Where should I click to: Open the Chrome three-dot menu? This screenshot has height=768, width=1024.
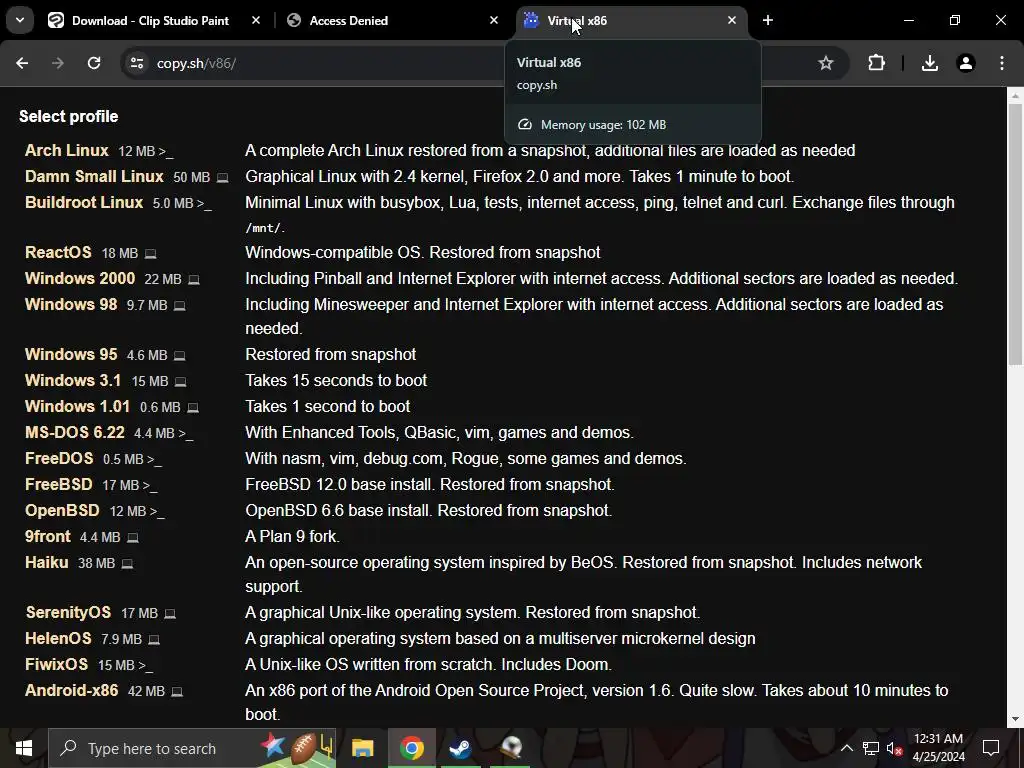1002,63
